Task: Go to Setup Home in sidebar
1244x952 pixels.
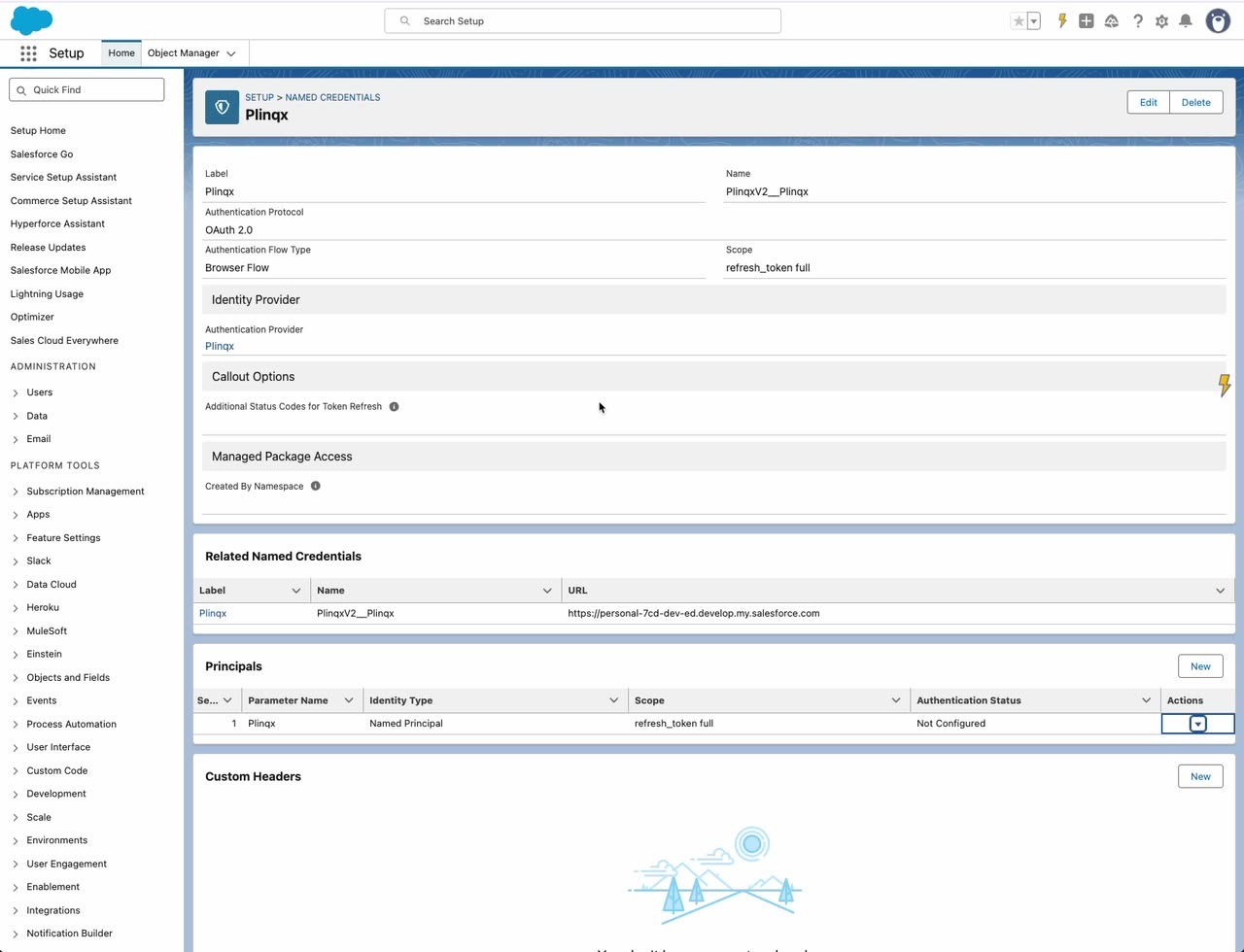Action: tap(38, 130)
